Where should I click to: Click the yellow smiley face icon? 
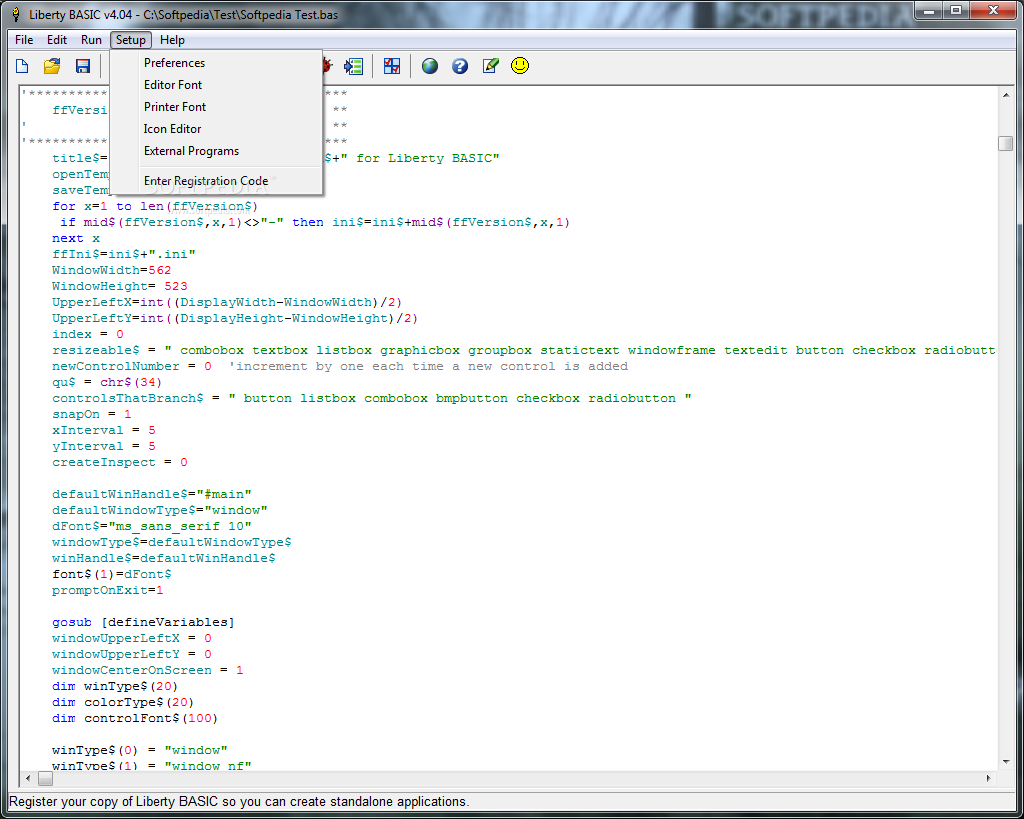point(520,65)
